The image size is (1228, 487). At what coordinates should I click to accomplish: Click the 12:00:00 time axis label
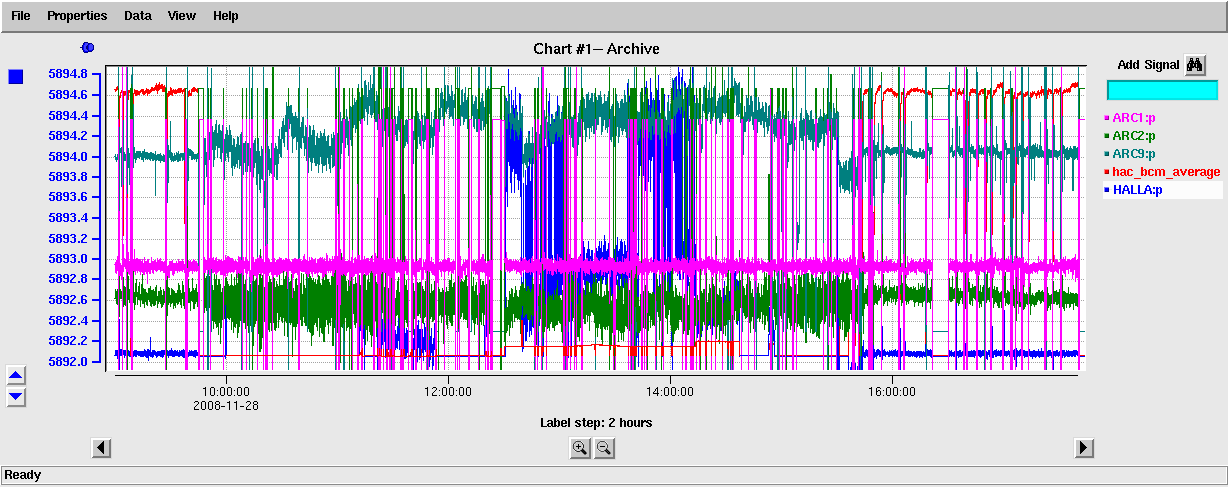tap(448, 392)
